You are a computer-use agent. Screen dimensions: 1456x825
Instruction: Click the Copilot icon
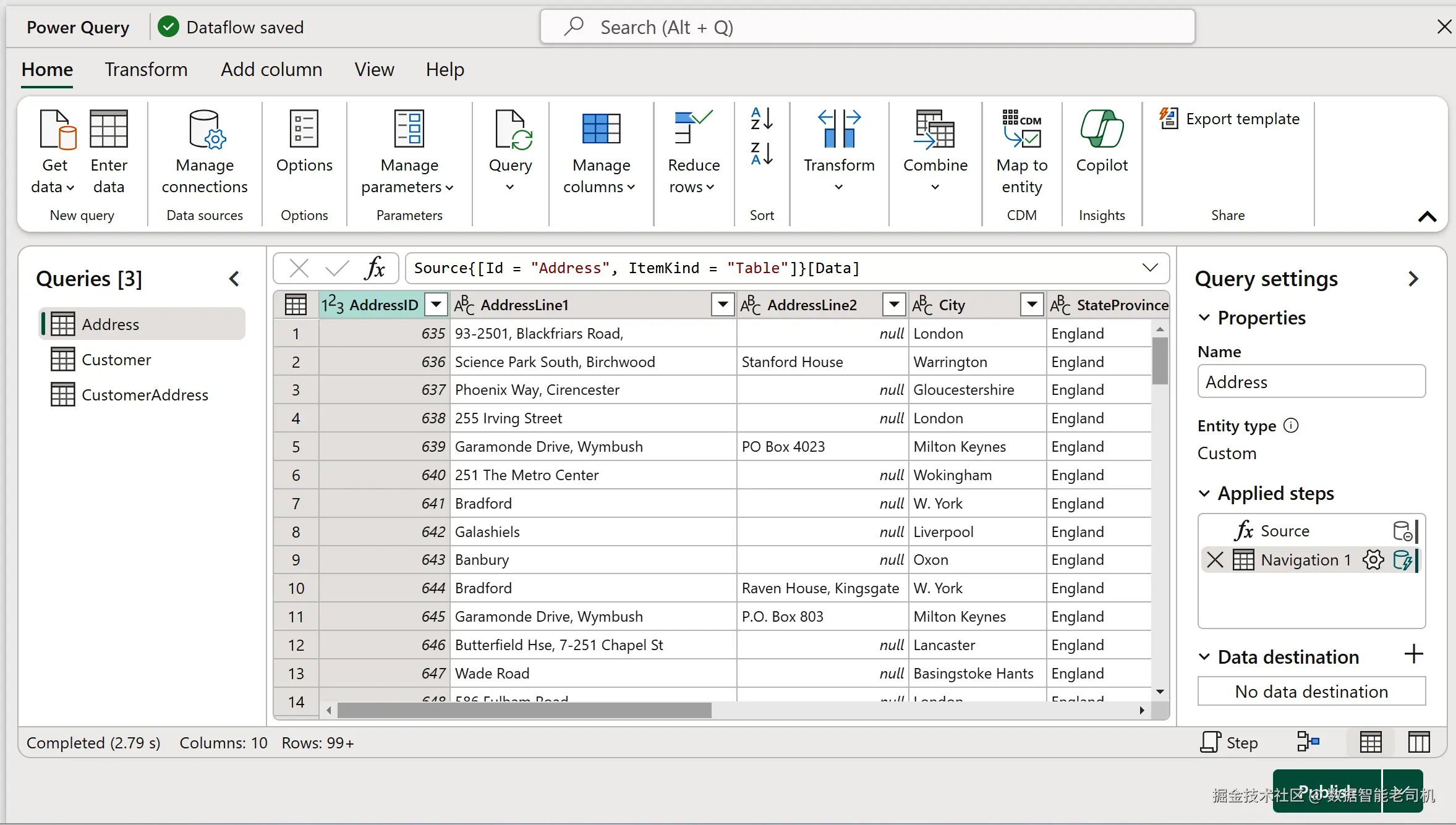(1101, 129)
